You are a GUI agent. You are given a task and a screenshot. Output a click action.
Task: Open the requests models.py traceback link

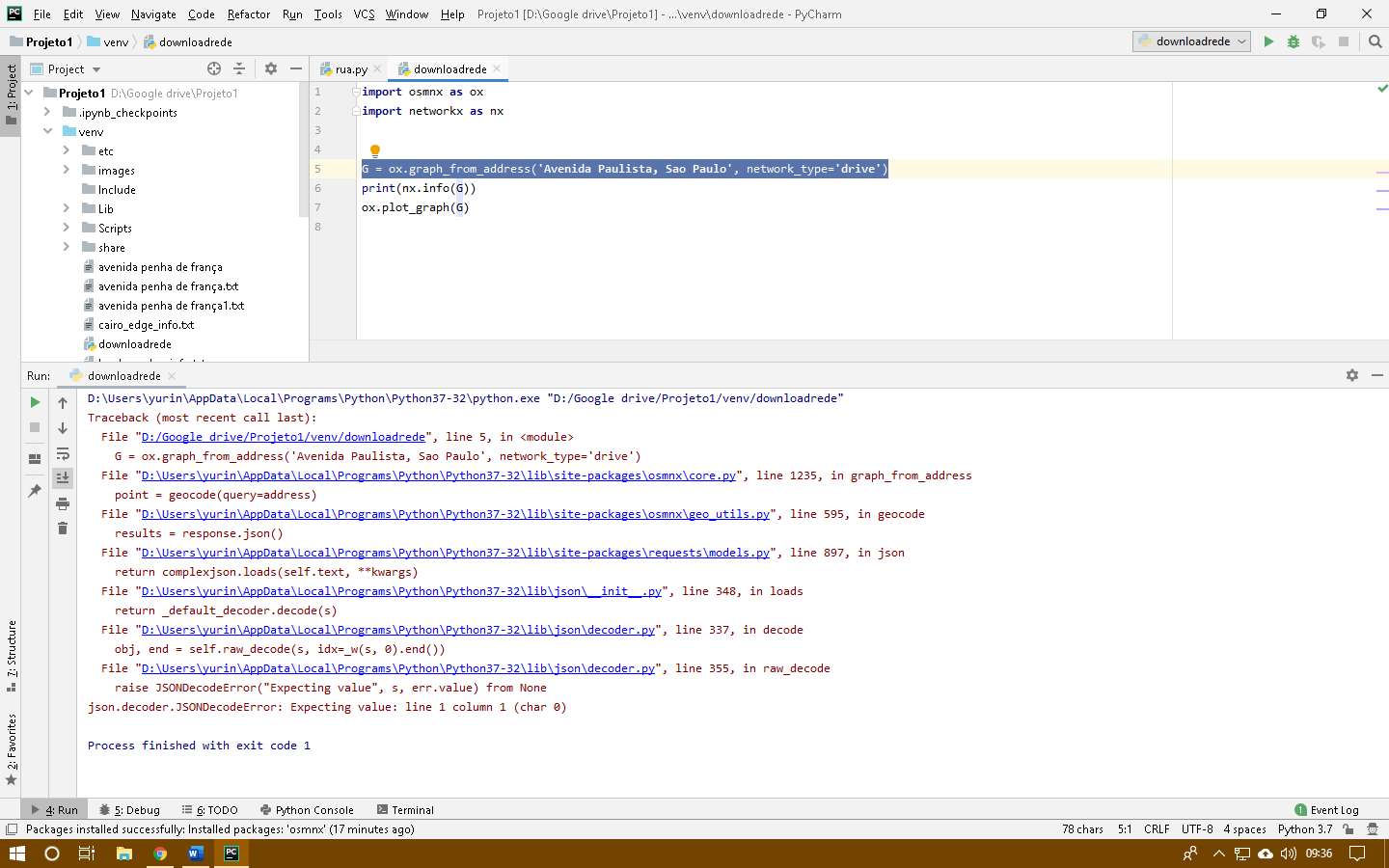[x=455, y=553]
